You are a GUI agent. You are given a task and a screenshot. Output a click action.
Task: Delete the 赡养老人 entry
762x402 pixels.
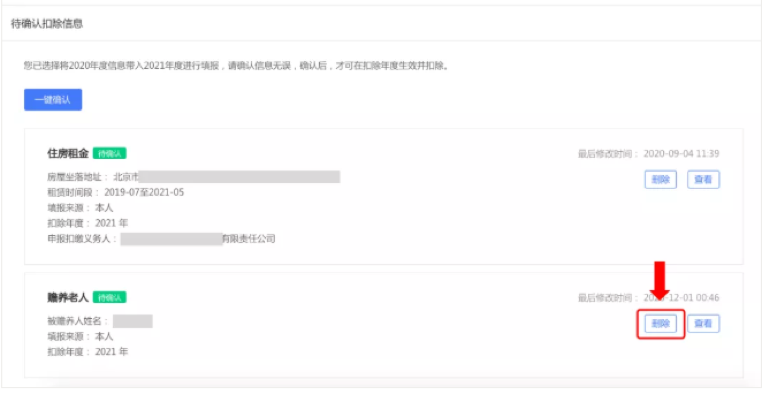tap(660, 324)
